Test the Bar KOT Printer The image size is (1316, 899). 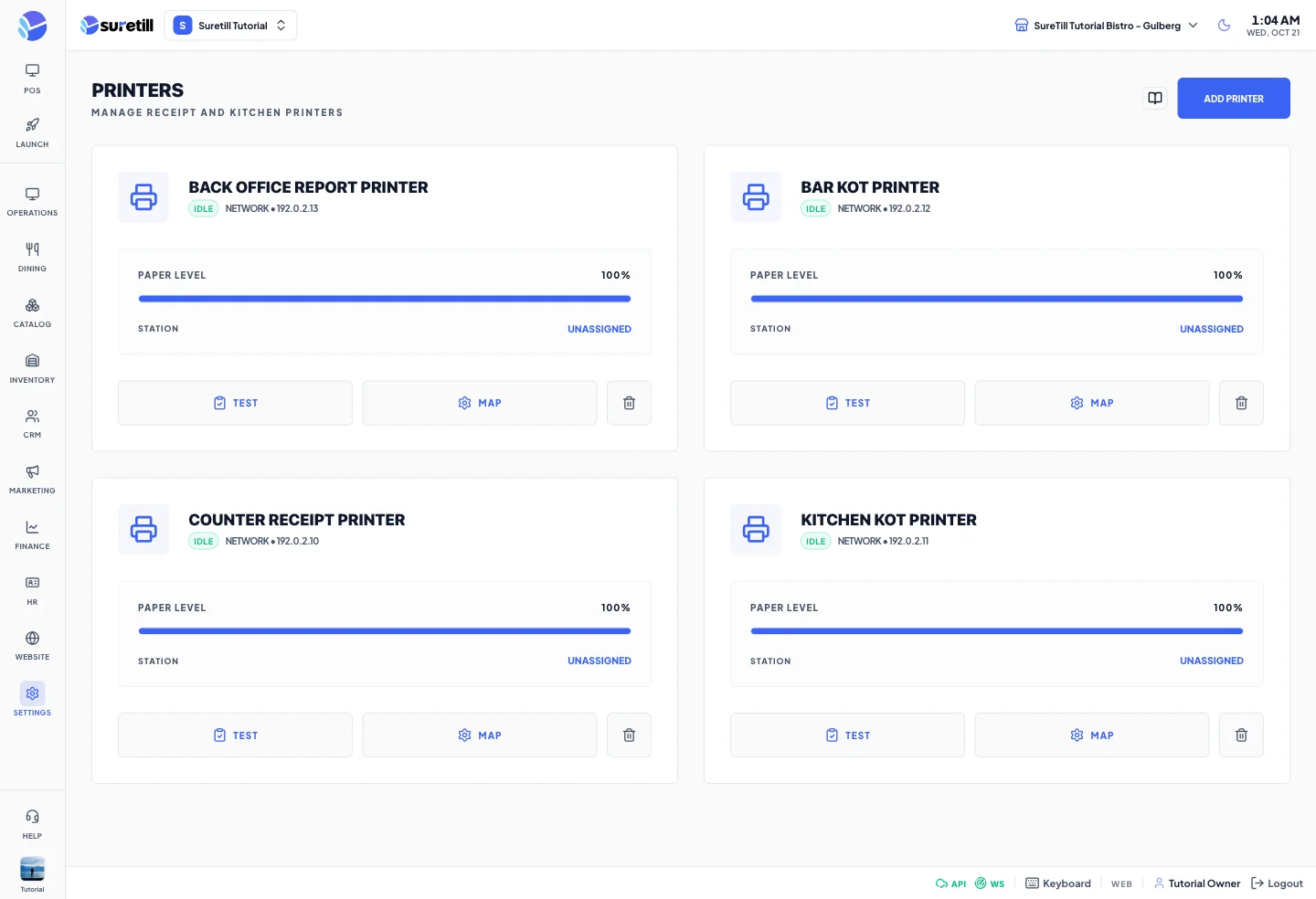coord(847,403)
